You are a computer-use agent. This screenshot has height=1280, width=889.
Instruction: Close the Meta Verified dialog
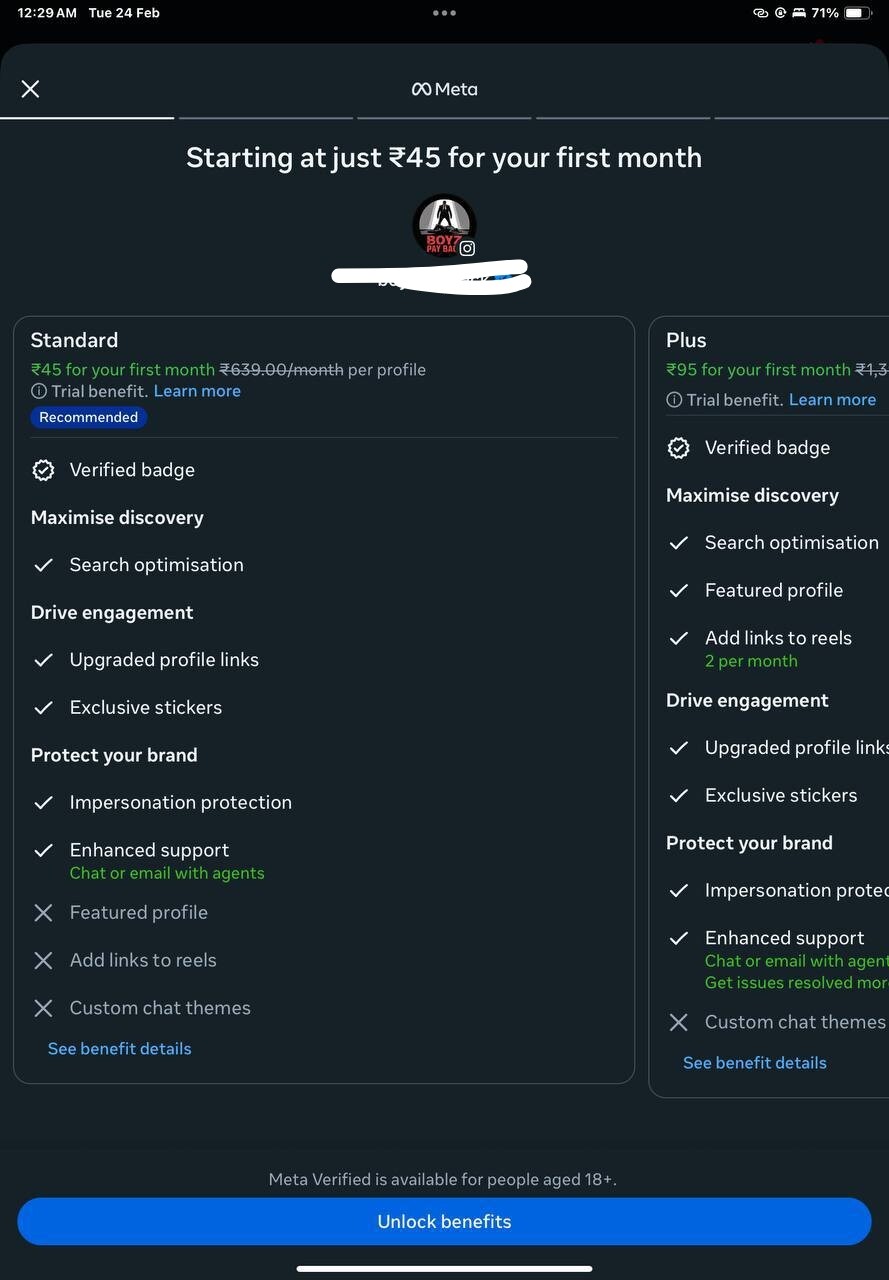click(30, 89)
